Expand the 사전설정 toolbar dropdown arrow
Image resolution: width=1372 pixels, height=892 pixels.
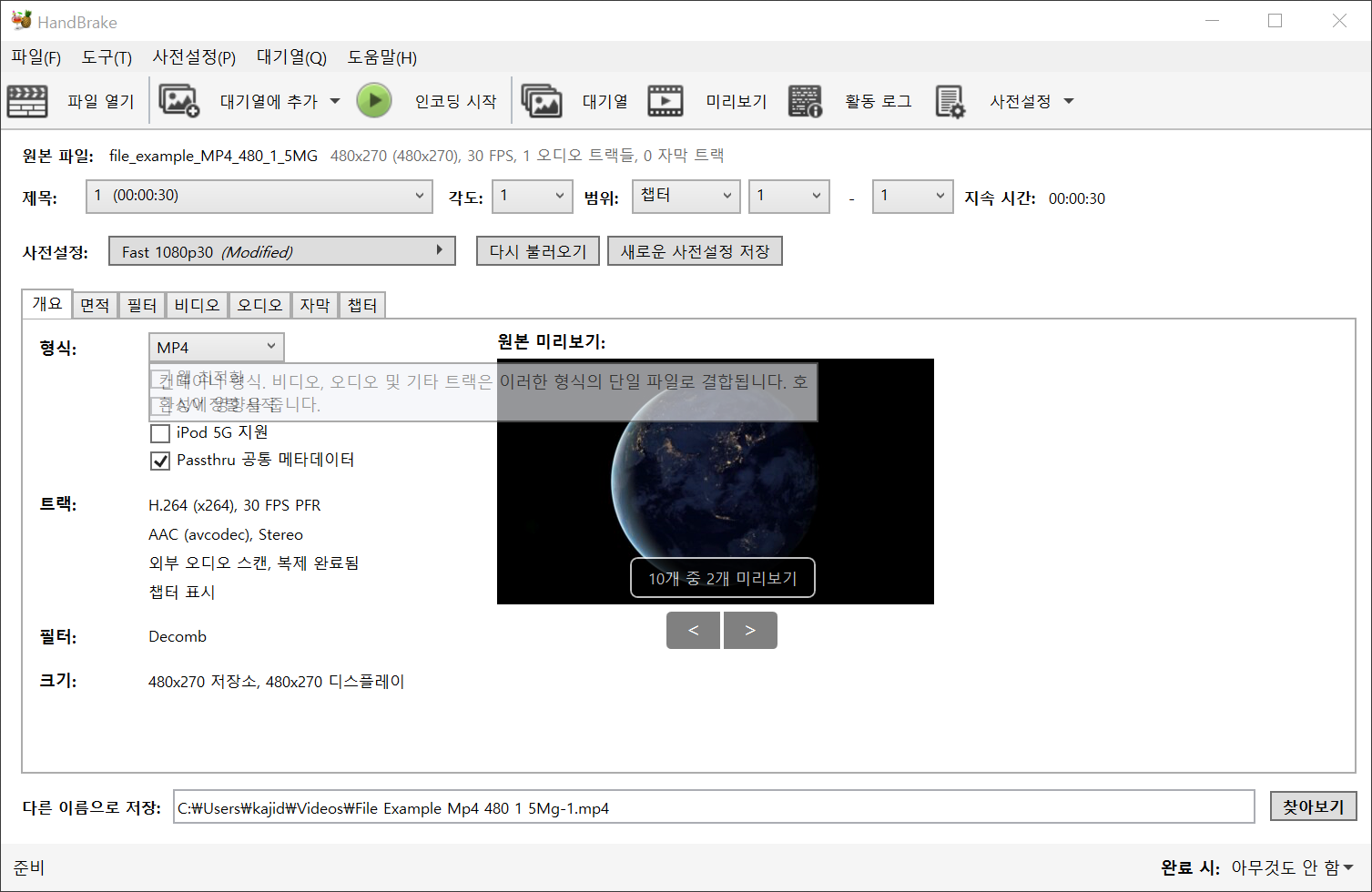(x=1069, y=101)
